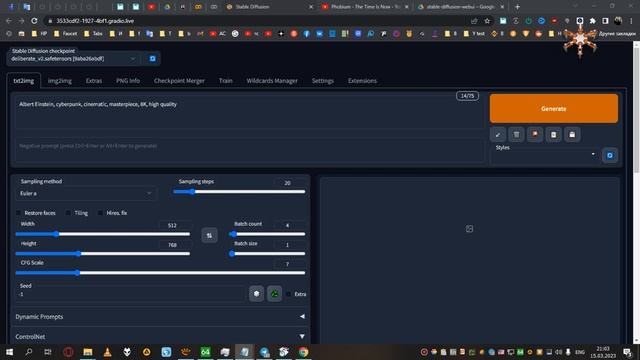The height and width of the screenshot is (360, 640).
Task: Click the Height value field showing 768
Action: [174, 245]
